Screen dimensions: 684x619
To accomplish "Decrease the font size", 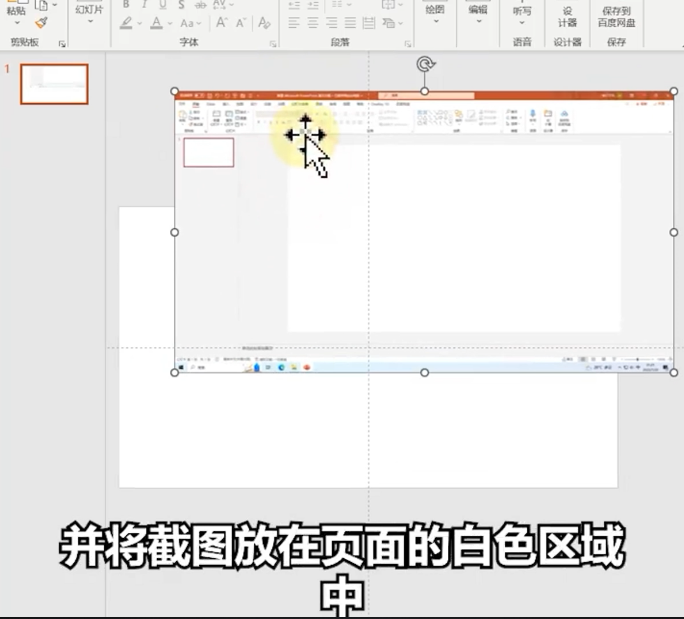I will (x=241, y=23).
